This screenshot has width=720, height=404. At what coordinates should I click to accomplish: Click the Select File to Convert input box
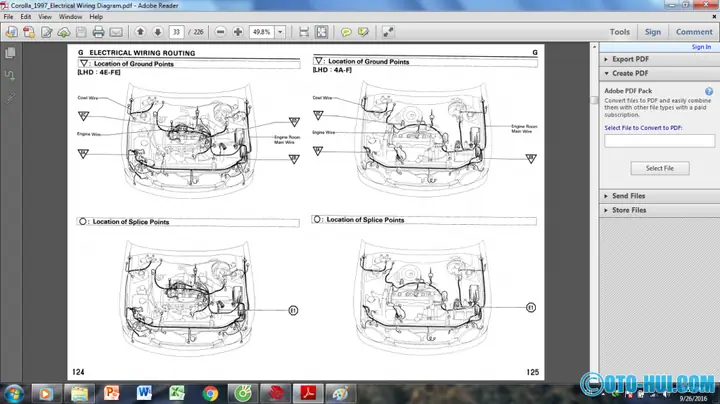[x=659, y=141]
